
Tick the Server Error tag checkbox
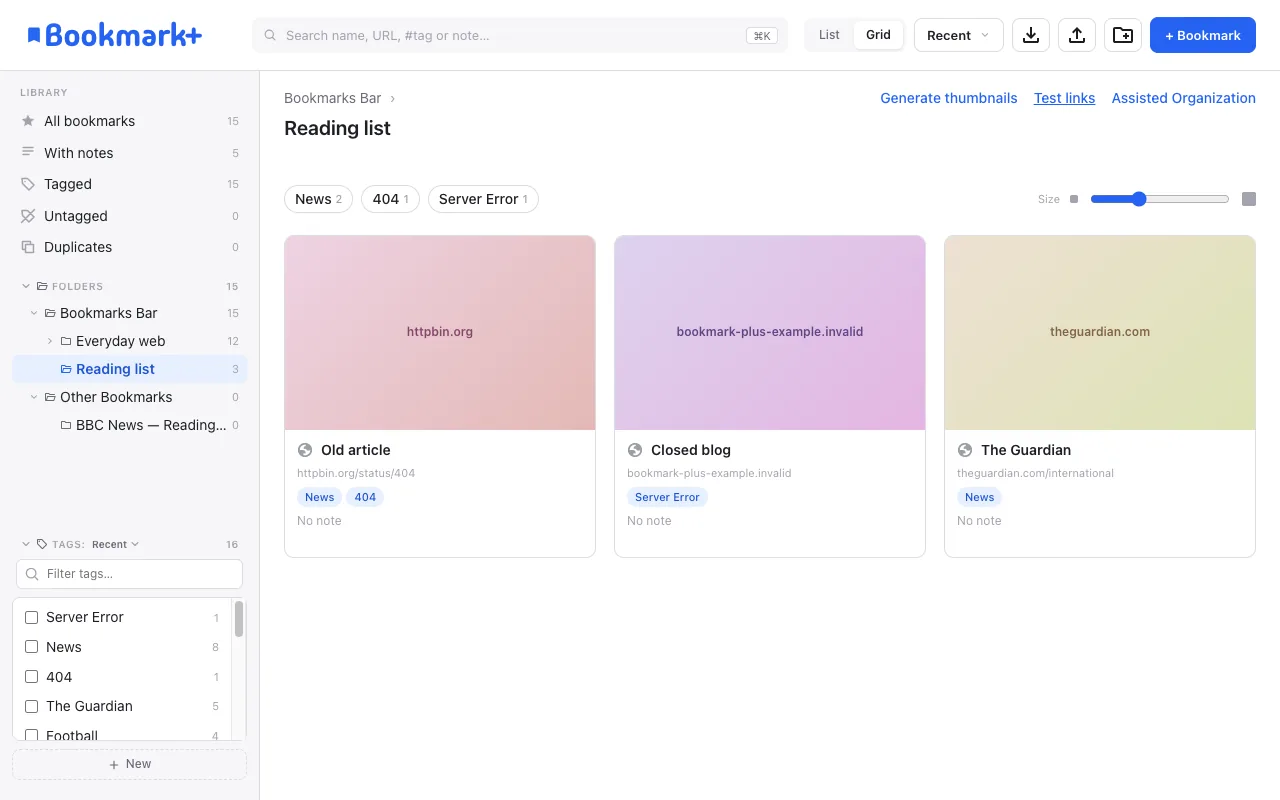(x=31, y=618)
